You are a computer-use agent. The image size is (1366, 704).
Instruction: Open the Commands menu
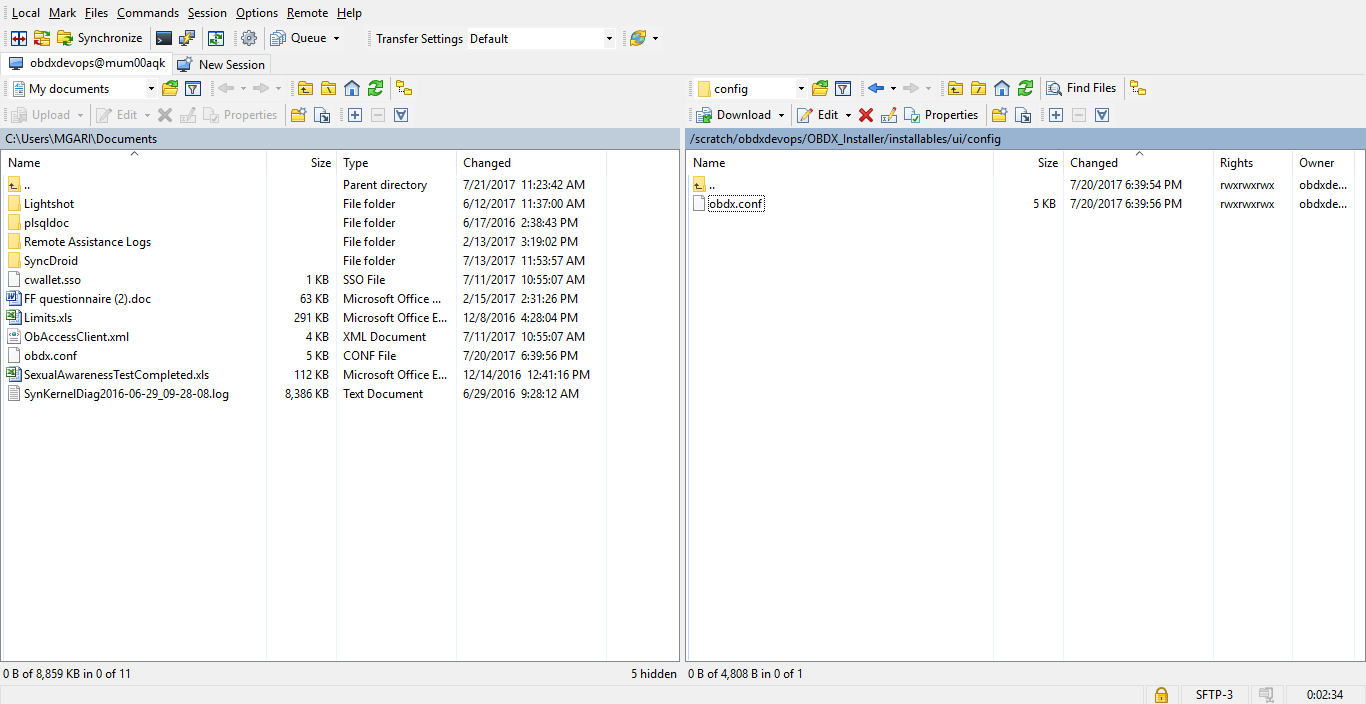tap(147, 13)
